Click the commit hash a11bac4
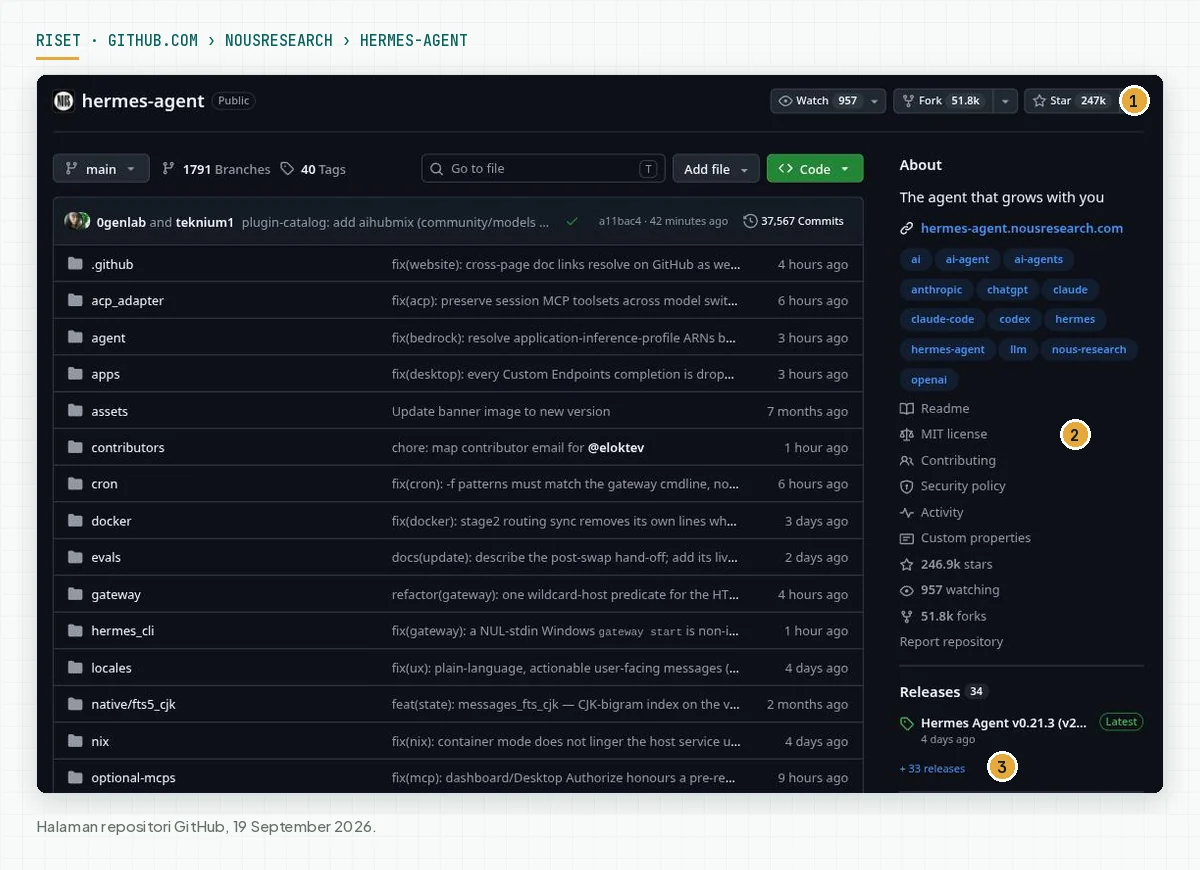Viewport: 1200px width, 870px height. 619,221
